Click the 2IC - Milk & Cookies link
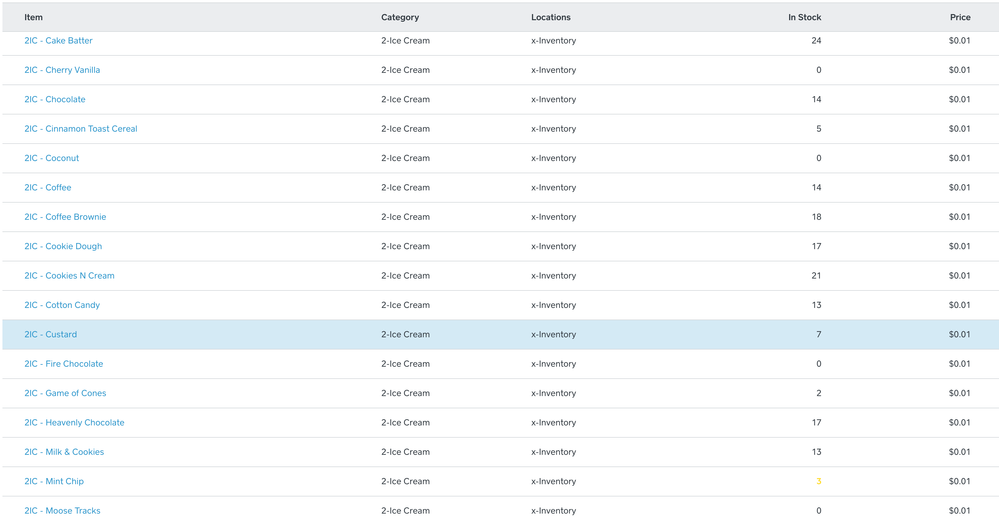999x524 pixels. [x=64, y=452]
